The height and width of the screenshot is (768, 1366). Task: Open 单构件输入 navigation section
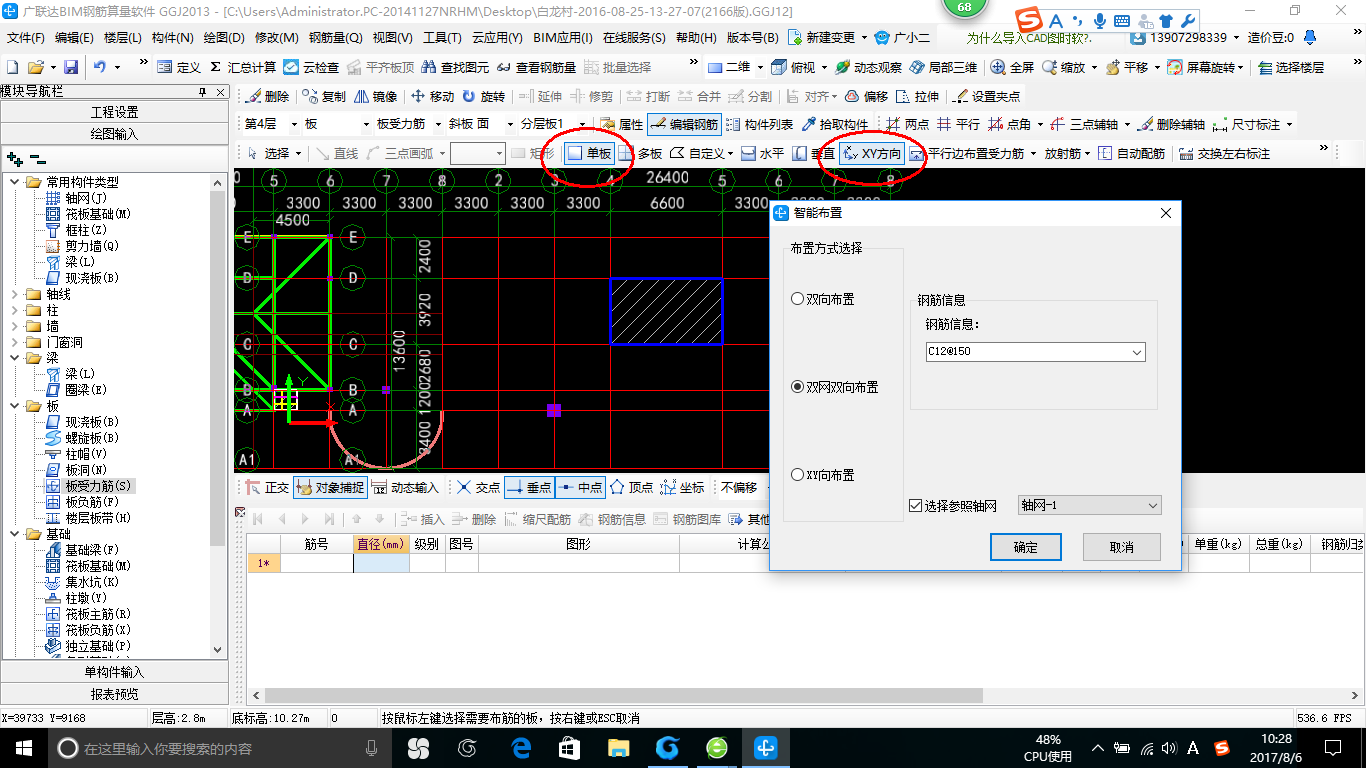pyautogui.click(x=114, y=672)
